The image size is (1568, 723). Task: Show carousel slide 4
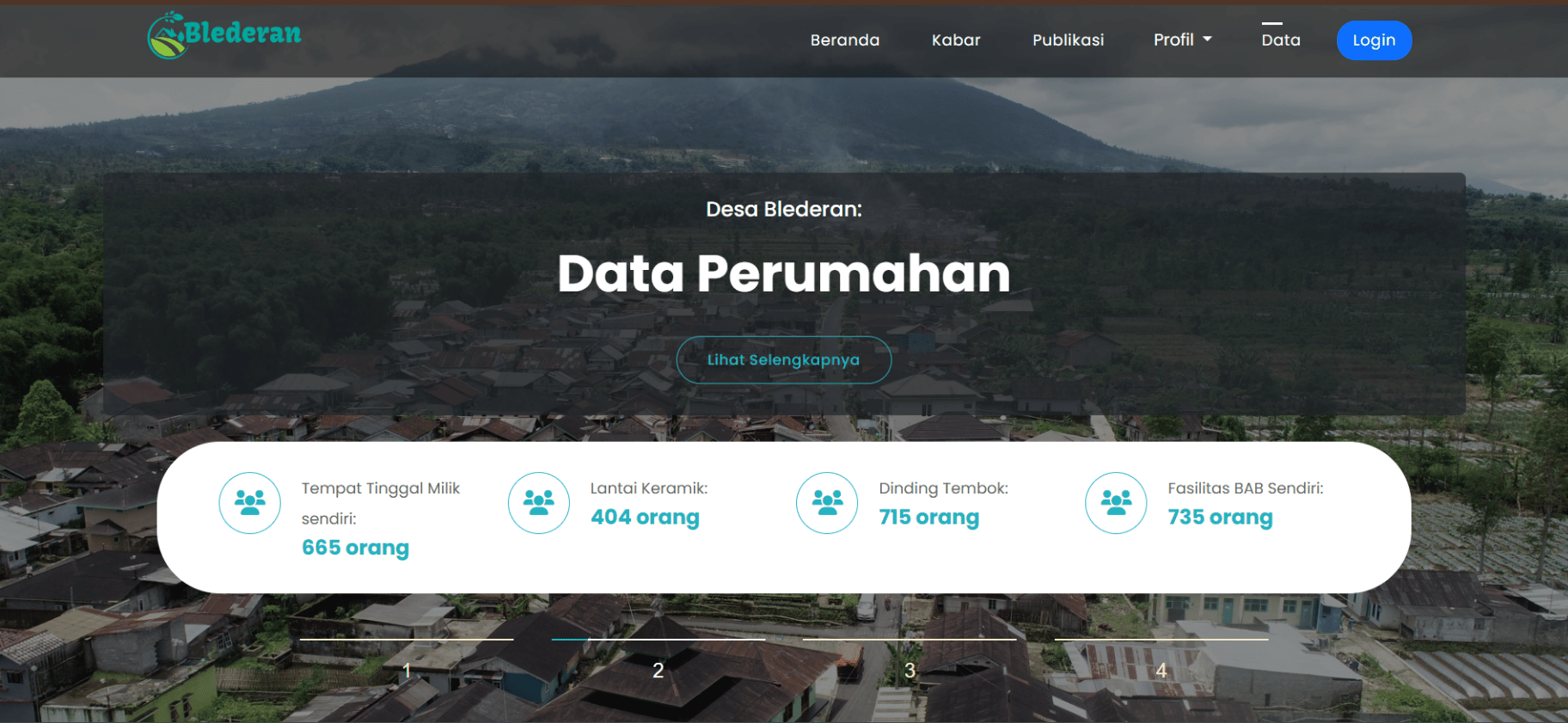1161,660
